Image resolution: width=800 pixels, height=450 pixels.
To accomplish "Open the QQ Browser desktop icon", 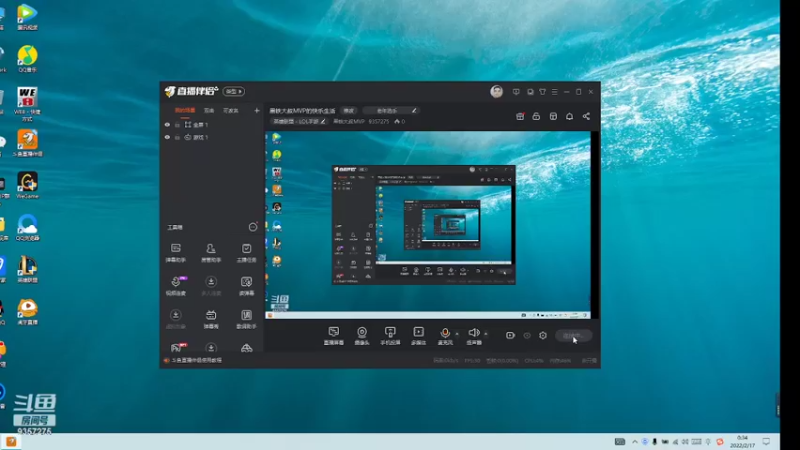I will [x=27, y=228].
